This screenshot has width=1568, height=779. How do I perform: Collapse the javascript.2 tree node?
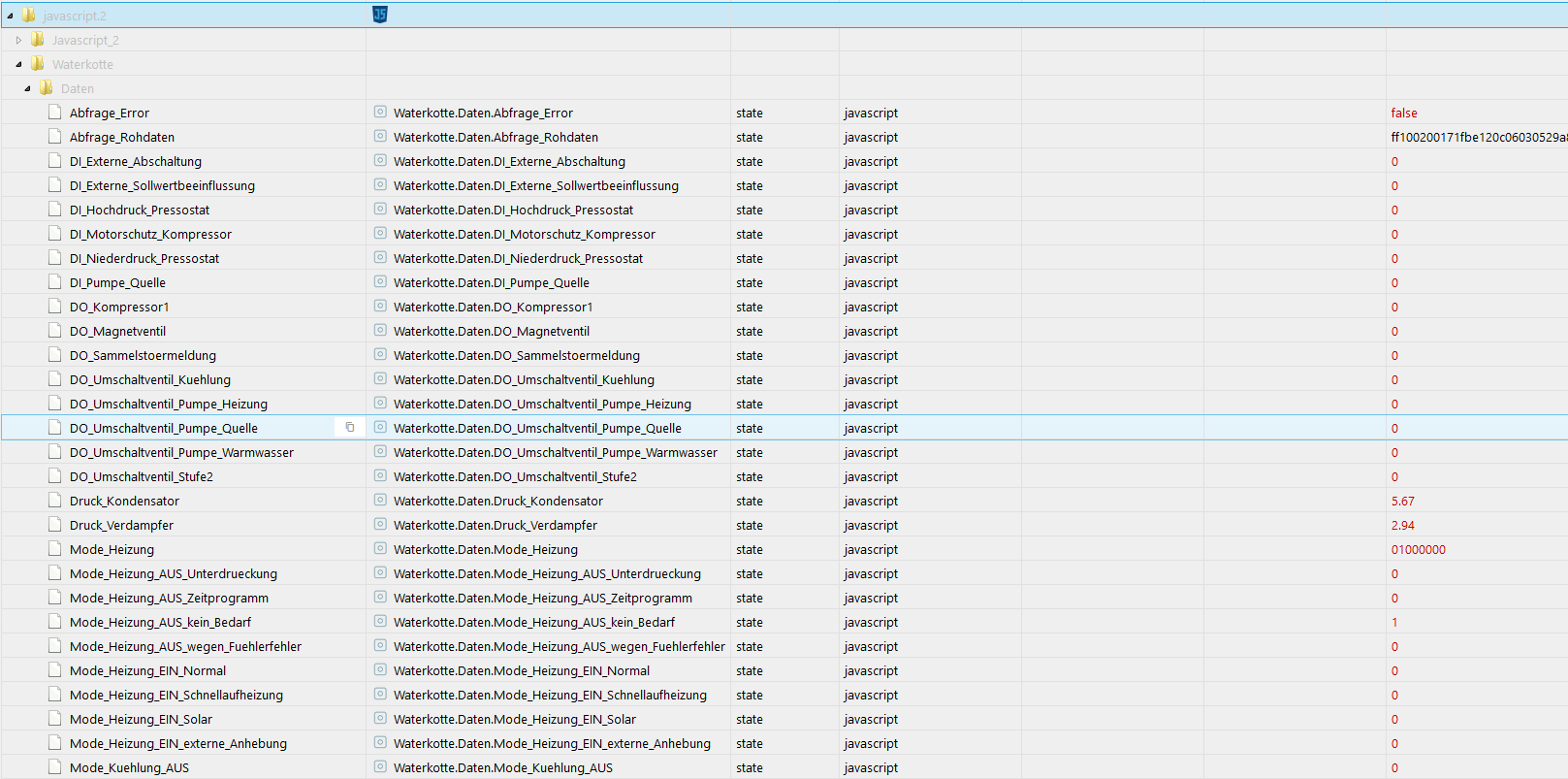point(10,16)
